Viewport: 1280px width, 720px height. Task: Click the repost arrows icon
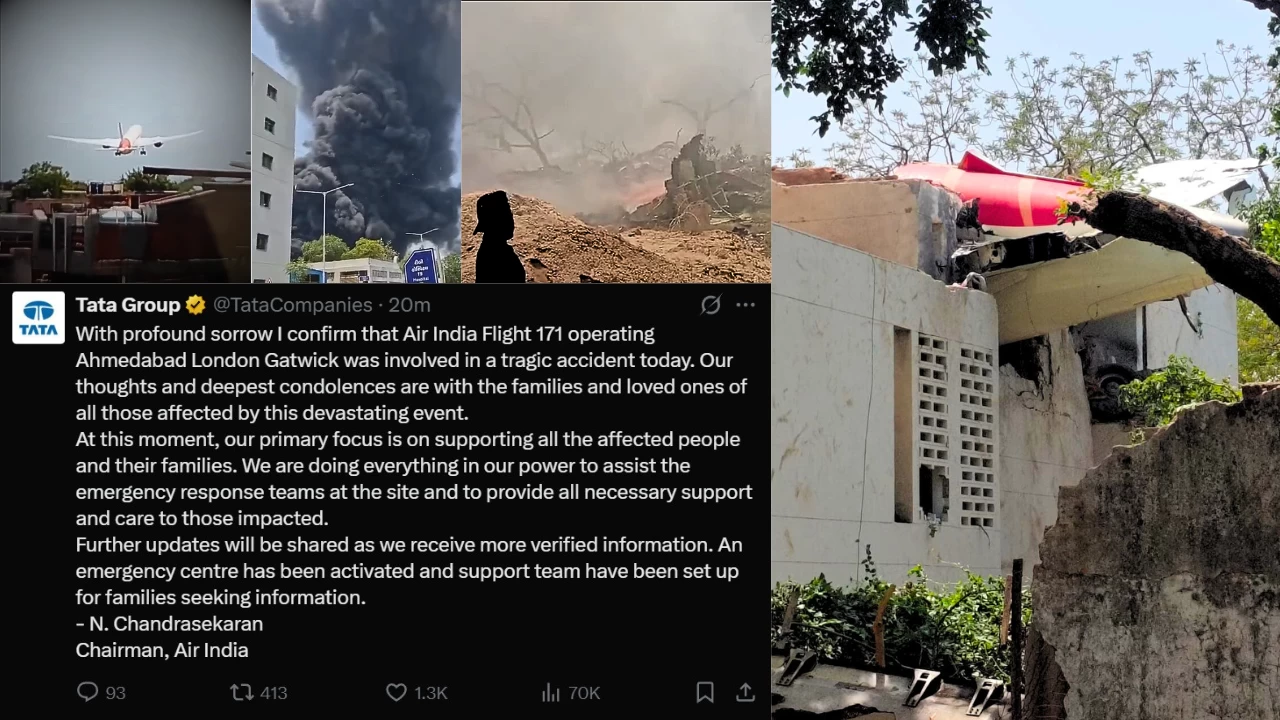241,692
